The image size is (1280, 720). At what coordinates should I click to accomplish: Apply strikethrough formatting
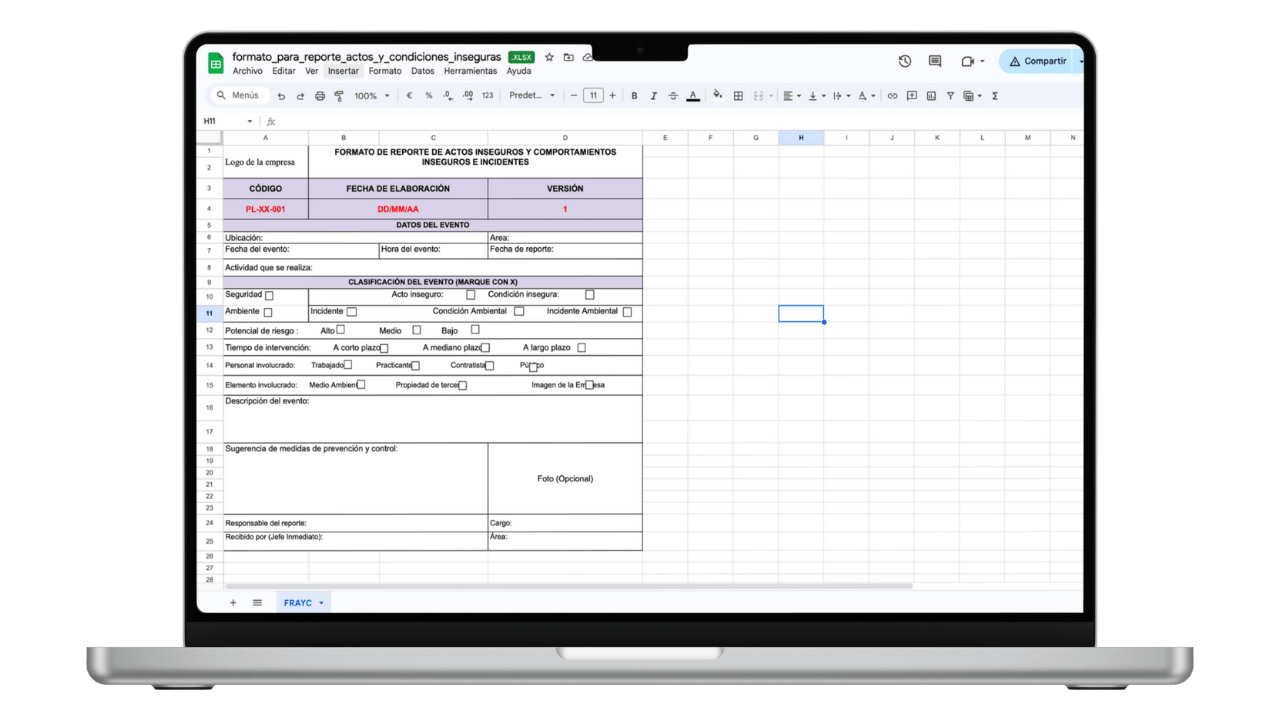click(x=672, y=95)
